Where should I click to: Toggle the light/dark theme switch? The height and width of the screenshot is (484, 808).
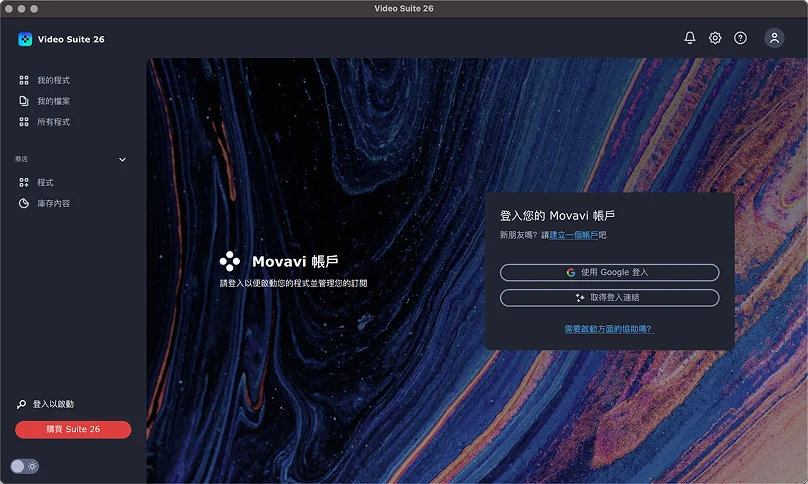(25, 466)
